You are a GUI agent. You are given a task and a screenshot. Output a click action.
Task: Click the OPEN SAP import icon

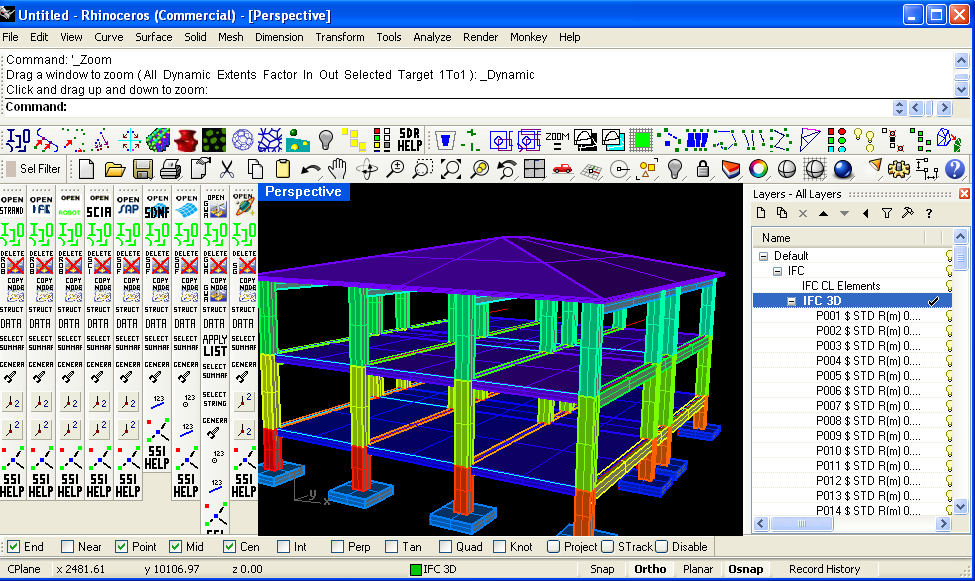(128, 205)
